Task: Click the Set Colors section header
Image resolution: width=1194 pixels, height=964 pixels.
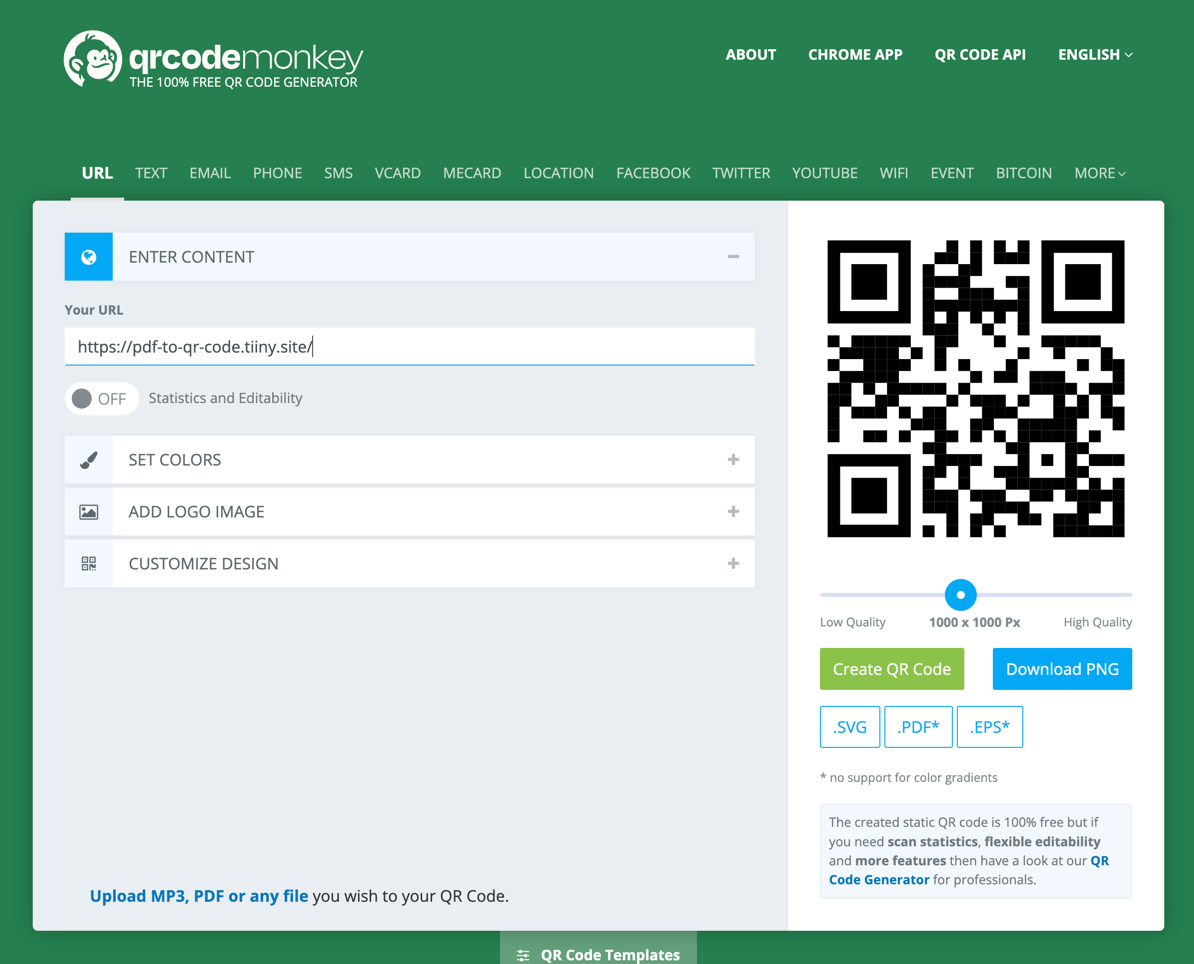Action: pyautogui.click(x=410, y=460)
